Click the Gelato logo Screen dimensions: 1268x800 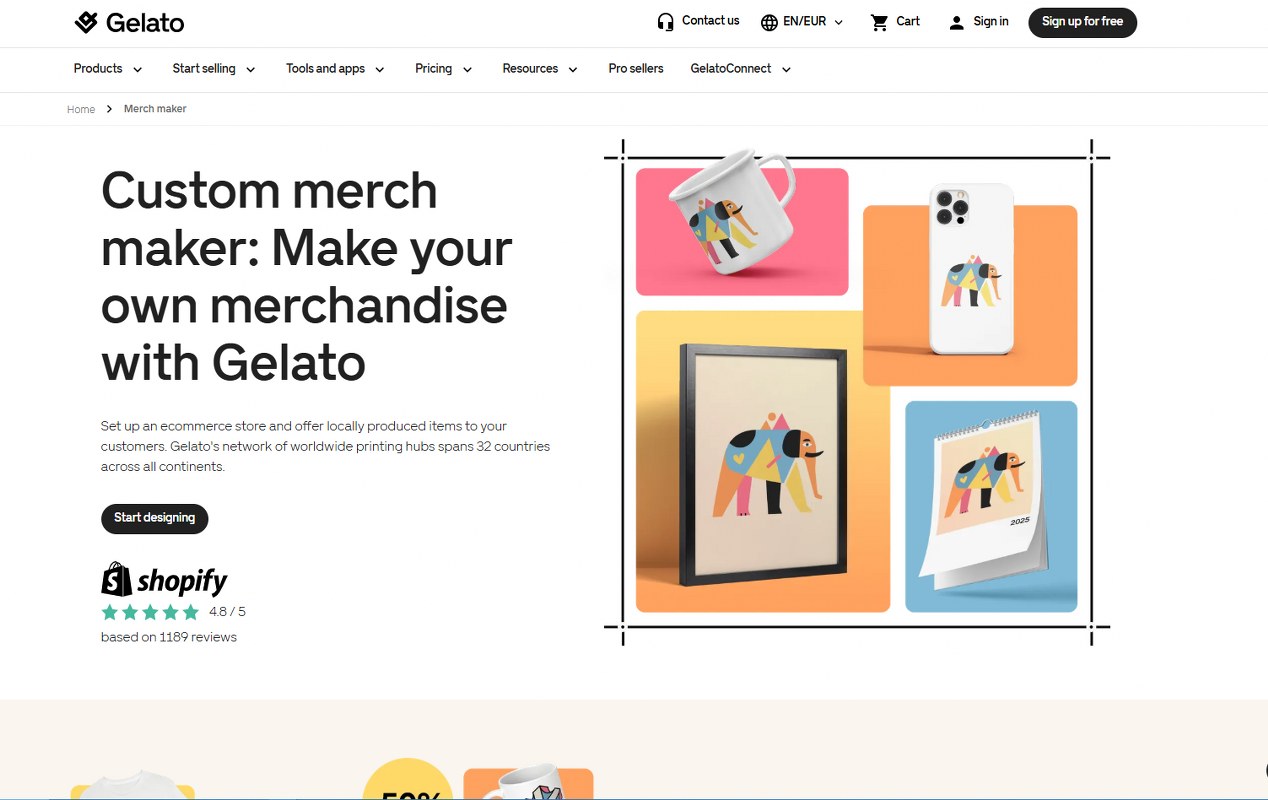point(129,22)
